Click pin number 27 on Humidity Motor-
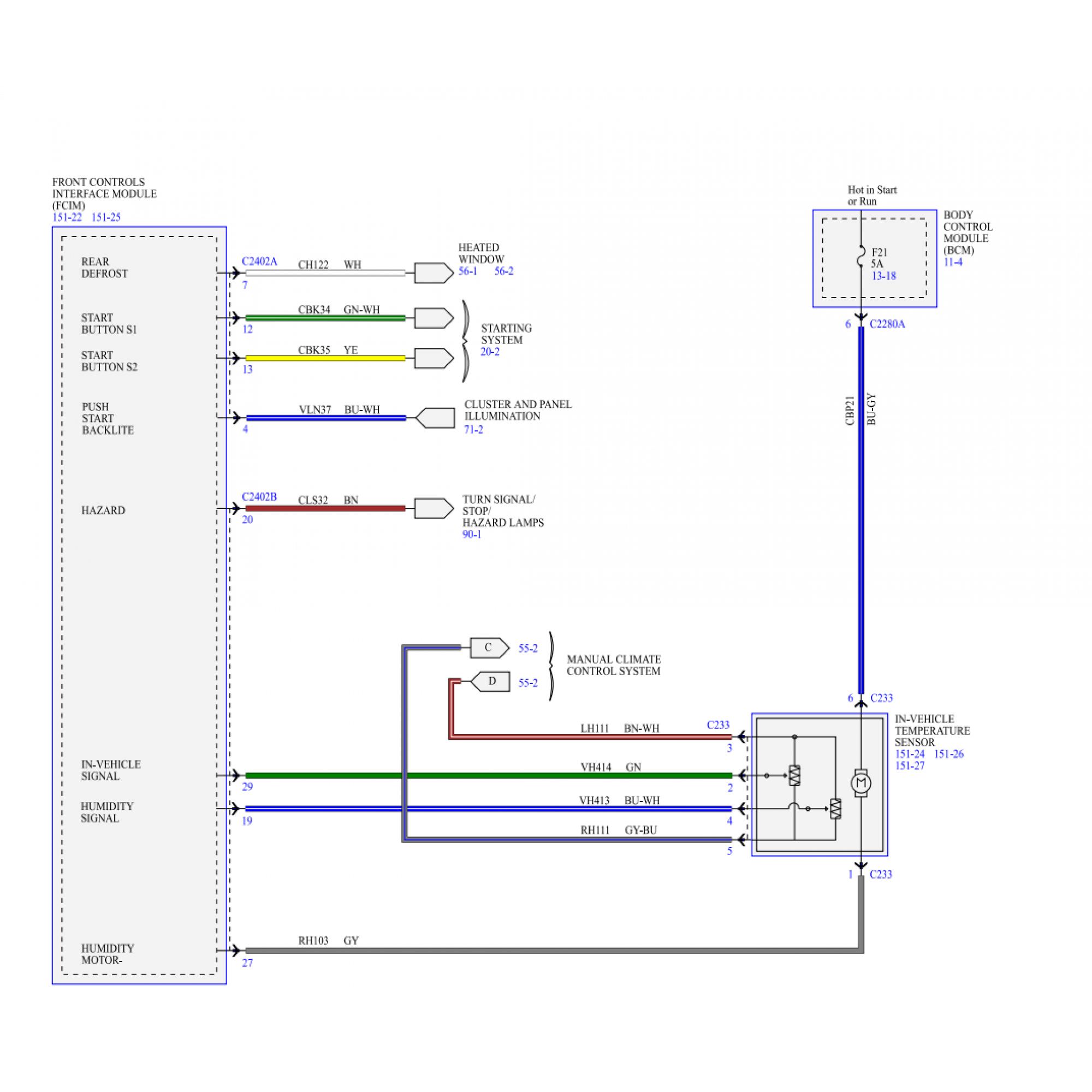This screenshot has width=1092, height=1092. (247, 963)
